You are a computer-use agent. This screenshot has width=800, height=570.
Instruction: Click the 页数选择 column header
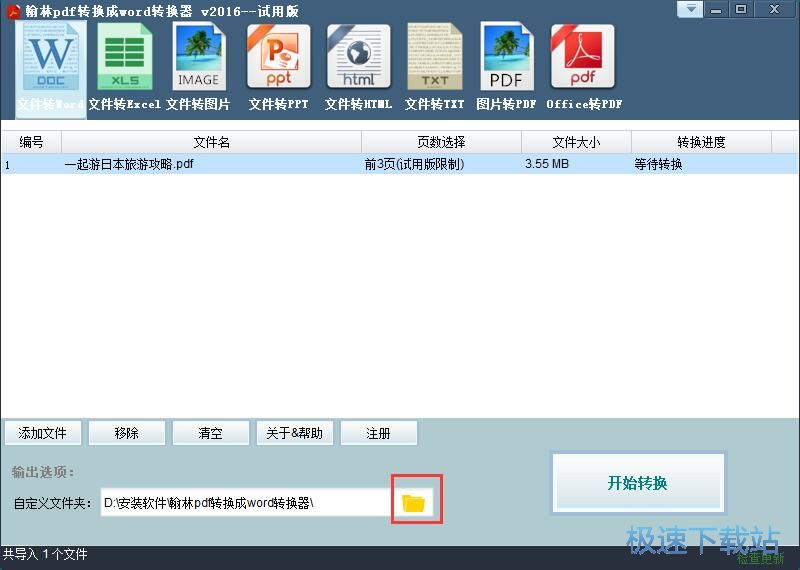[x=441, y=142]
